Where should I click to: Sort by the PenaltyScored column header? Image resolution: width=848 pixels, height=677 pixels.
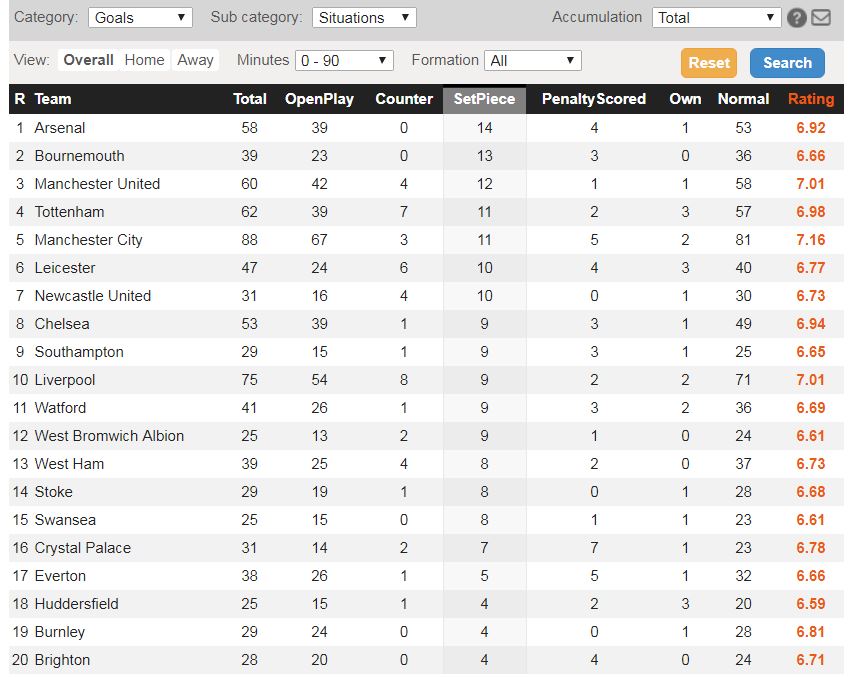[594, 99]
